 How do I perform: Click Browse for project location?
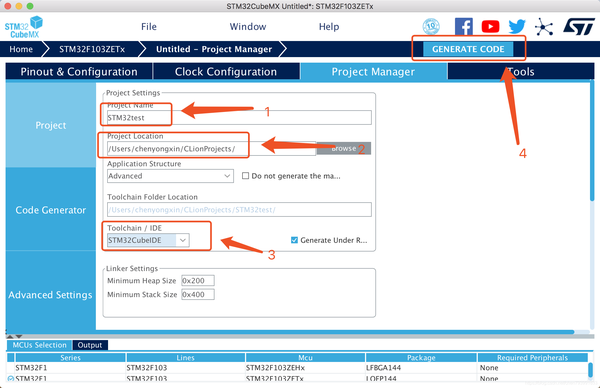[344, 148]
